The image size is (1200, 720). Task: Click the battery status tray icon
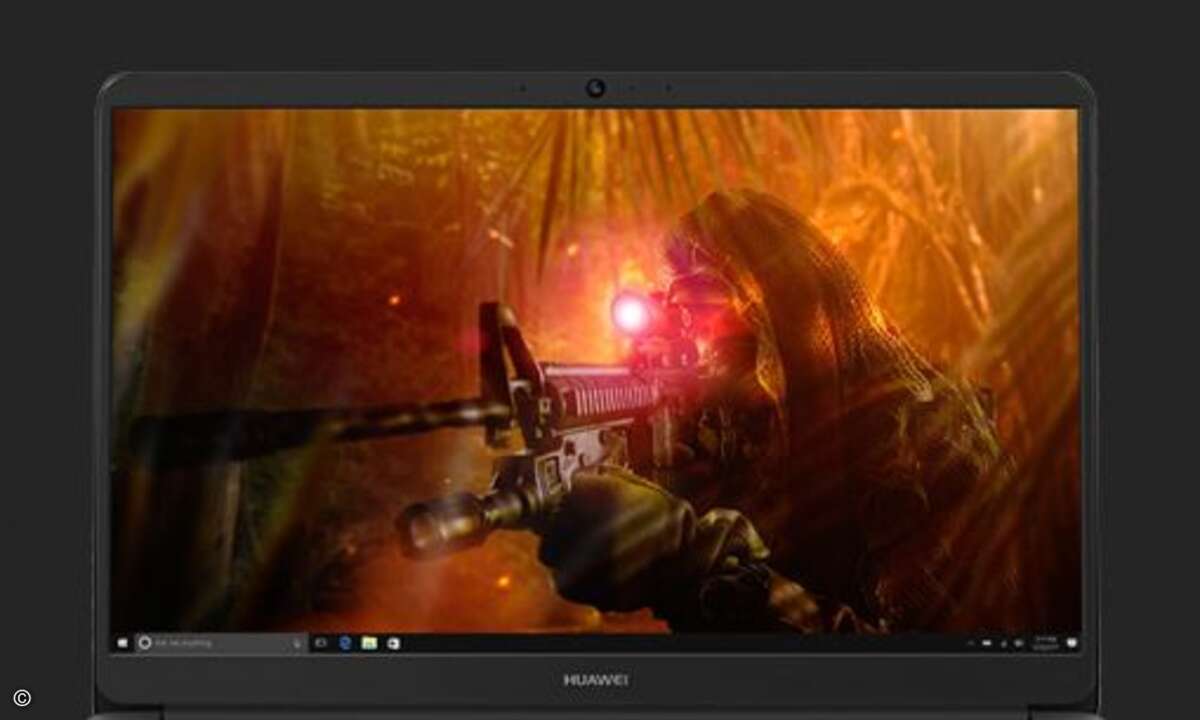987,643
